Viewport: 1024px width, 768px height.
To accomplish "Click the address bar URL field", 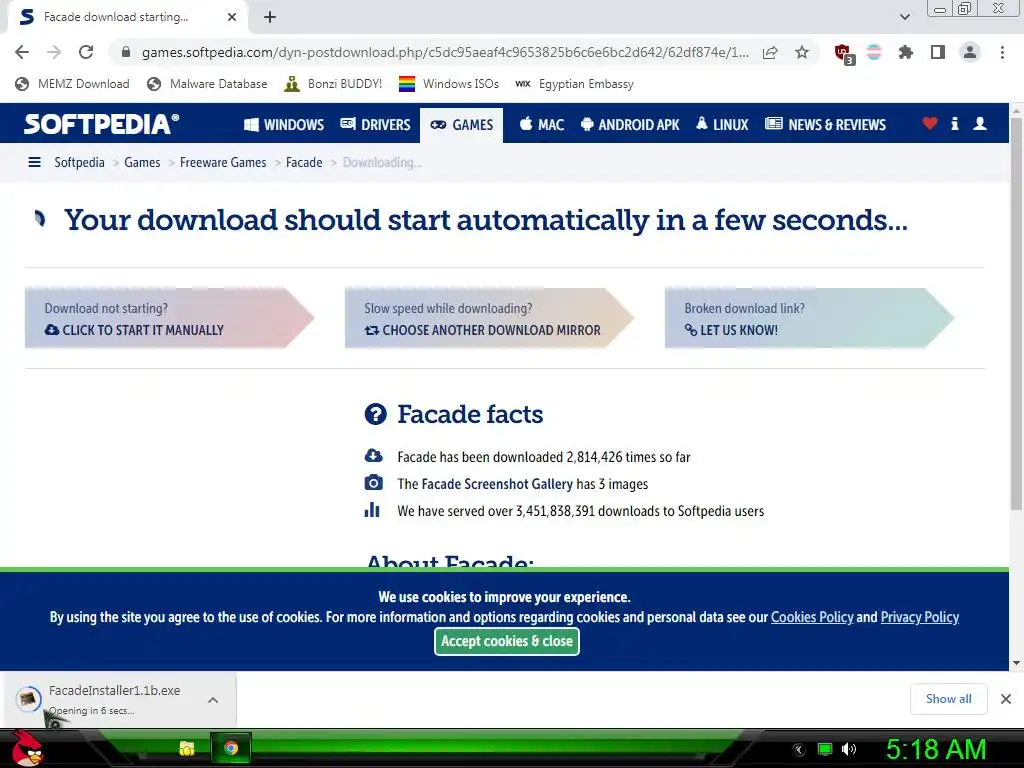I will pos(444,52).
